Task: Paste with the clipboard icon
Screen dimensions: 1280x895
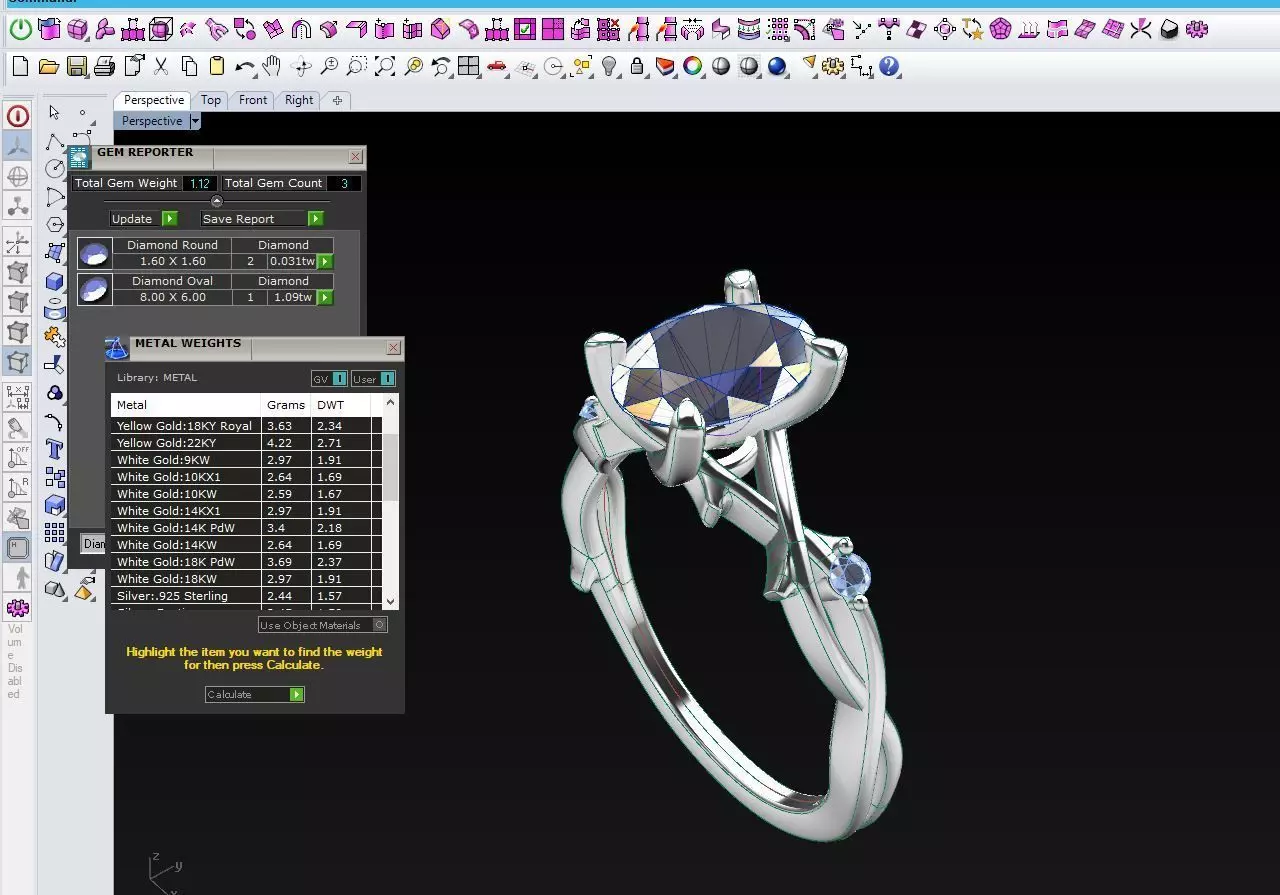Action: (x=217, y=67)
